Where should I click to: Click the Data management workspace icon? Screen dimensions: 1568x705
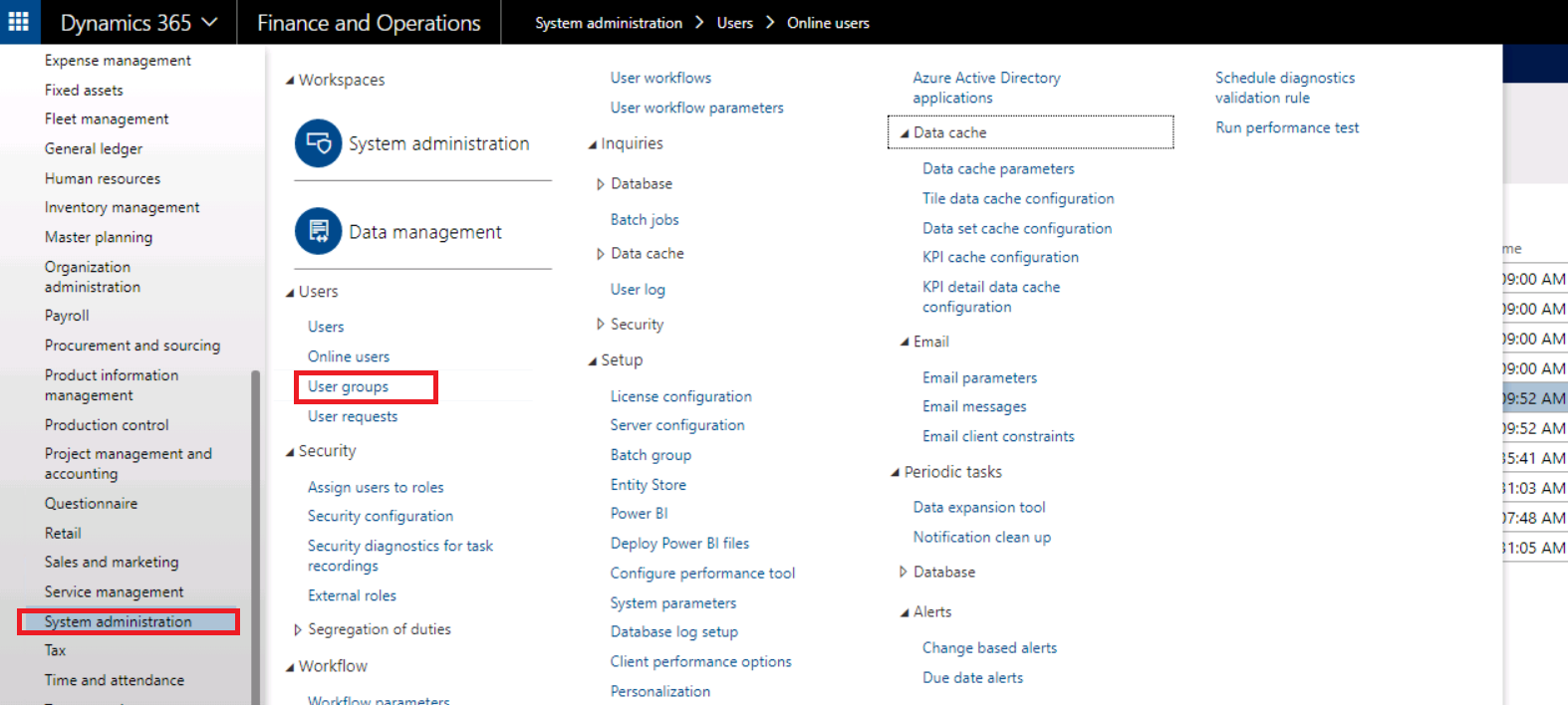coord(317,231)
